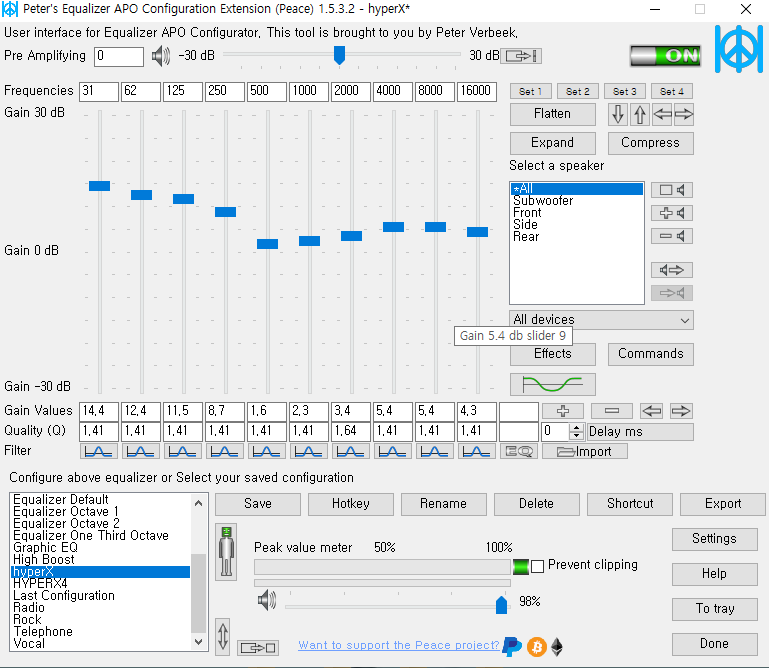The height and width of the screenshot is (668, 769).
Task: Select Subwoofer in speaker list
Action: (577, 201)
